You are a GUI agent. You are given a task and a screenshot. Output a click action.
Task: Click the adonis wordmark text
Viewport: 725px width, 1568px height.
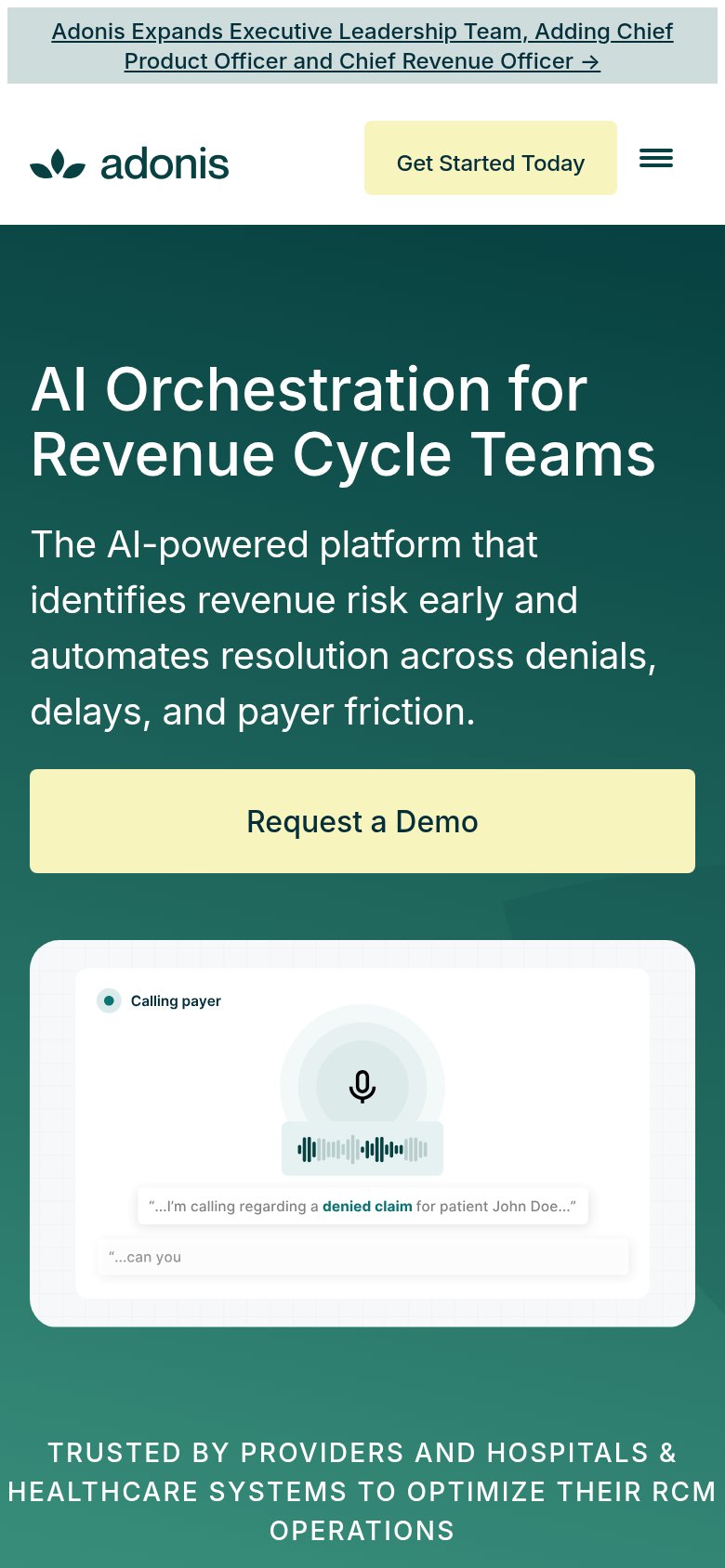[165, 164]
